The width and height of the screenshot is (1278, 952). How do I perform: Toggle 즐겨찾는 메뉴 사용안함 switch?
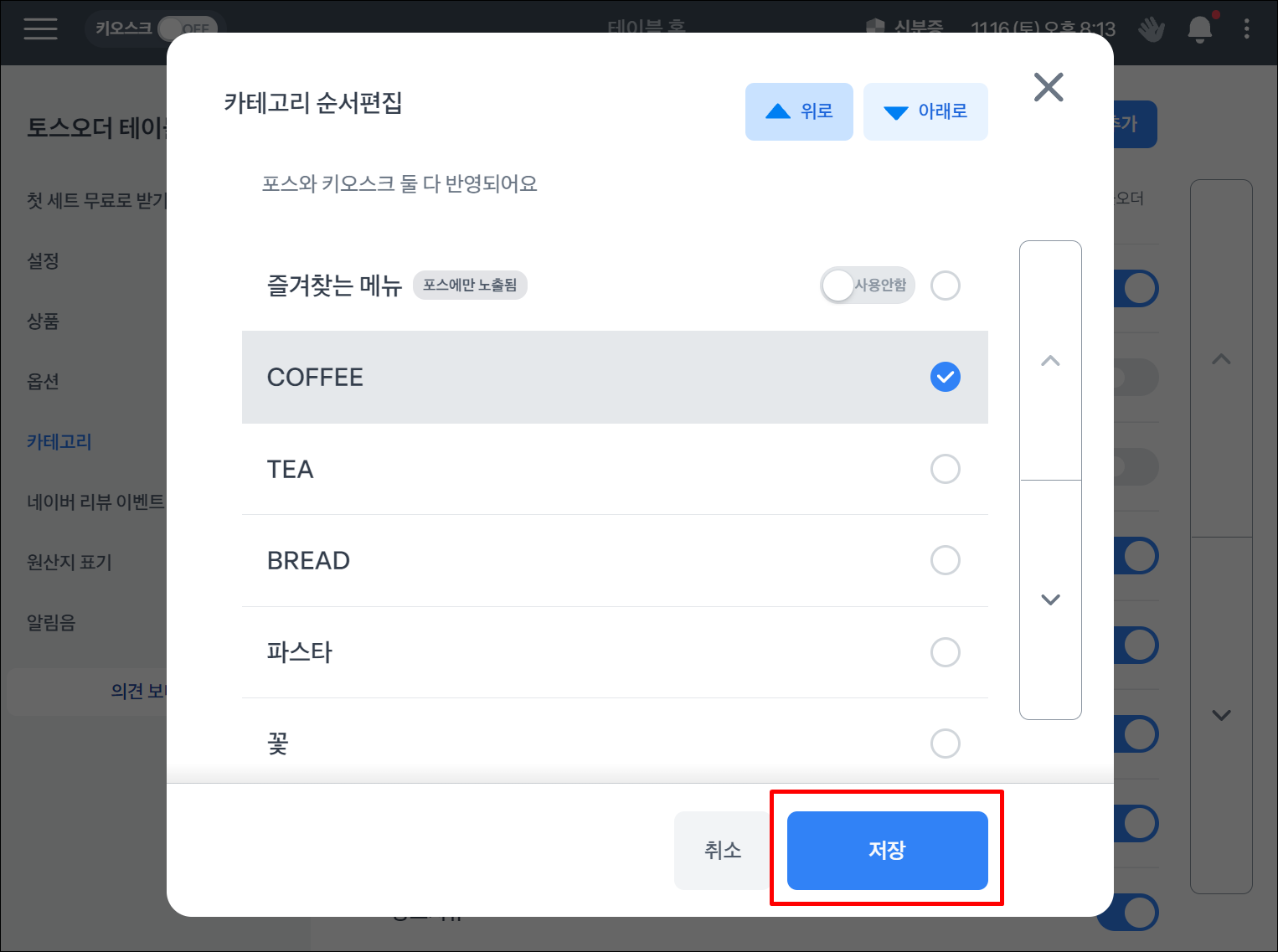click(867, 286)
